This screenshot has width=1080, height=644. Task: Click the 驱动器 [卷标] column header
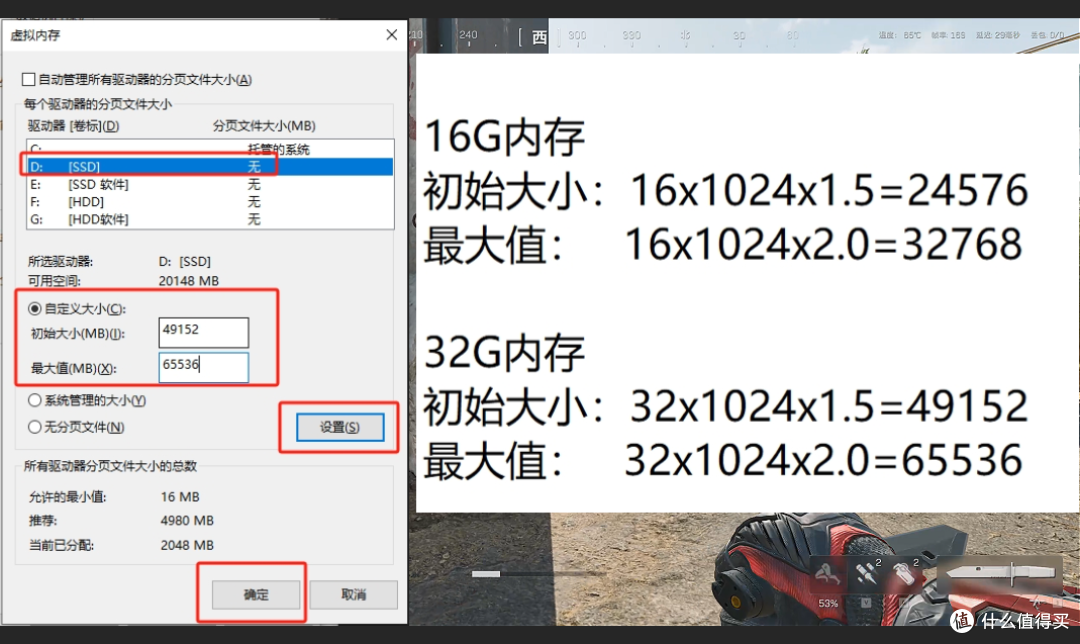click(x=73, y=126)
